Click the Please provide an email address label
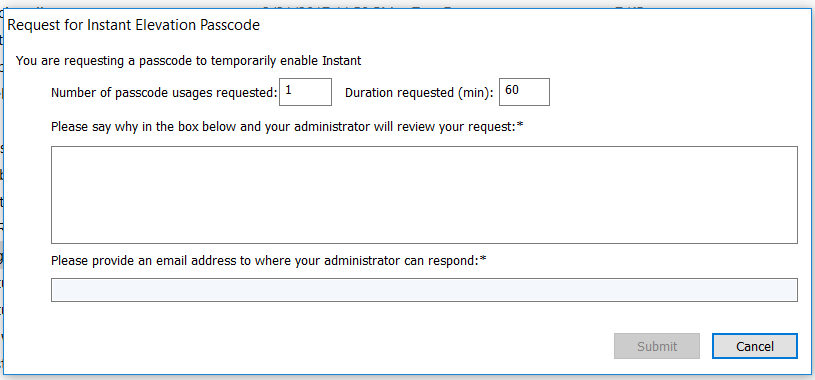Image resolution: width=815 pixels, height=380 pixels. [268, 260]
